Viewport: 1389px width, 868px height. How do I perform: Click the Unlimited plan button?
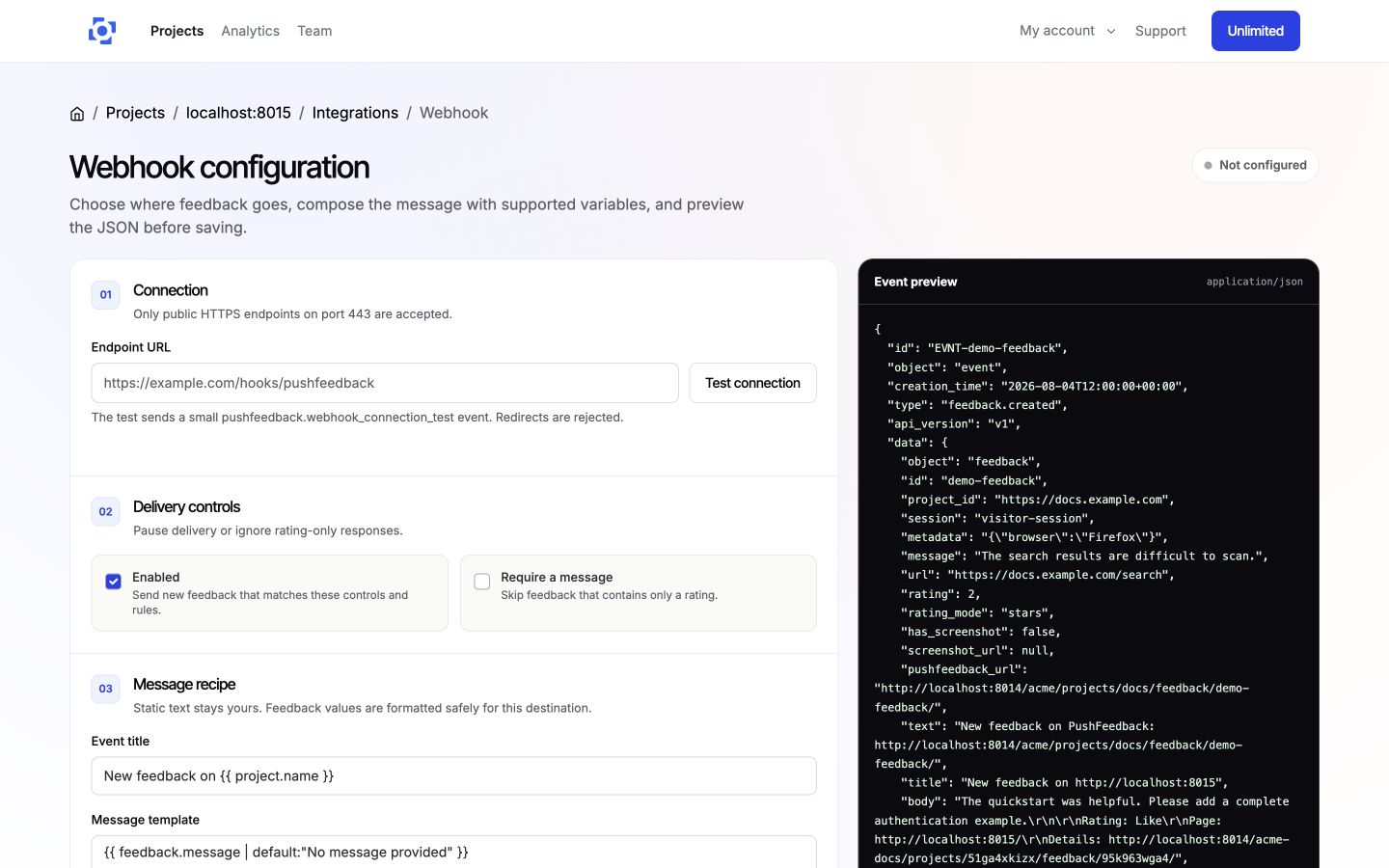1255,31
